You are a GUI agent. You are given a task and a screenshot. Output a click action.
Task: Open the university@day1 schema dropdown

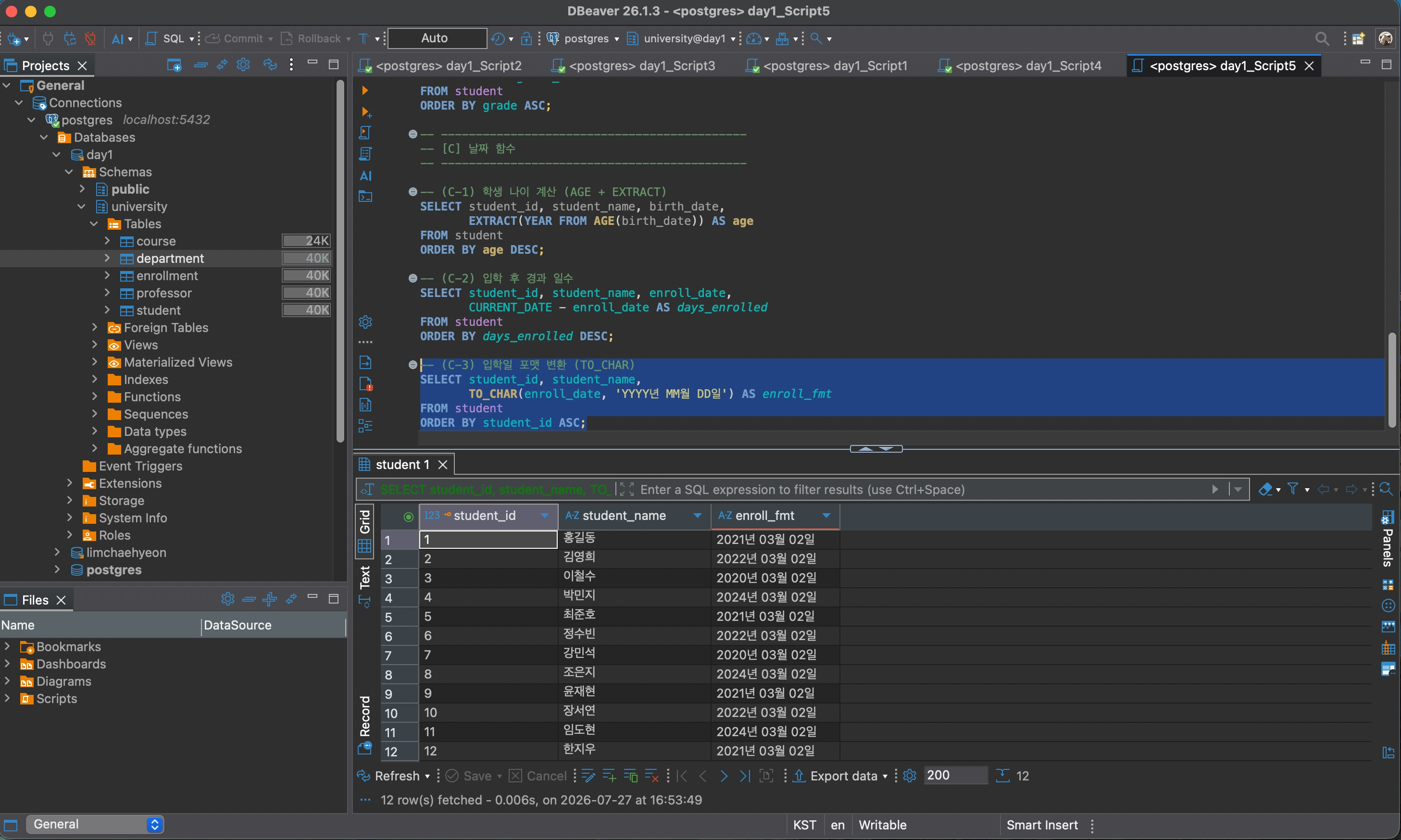[x=681, y=38]
